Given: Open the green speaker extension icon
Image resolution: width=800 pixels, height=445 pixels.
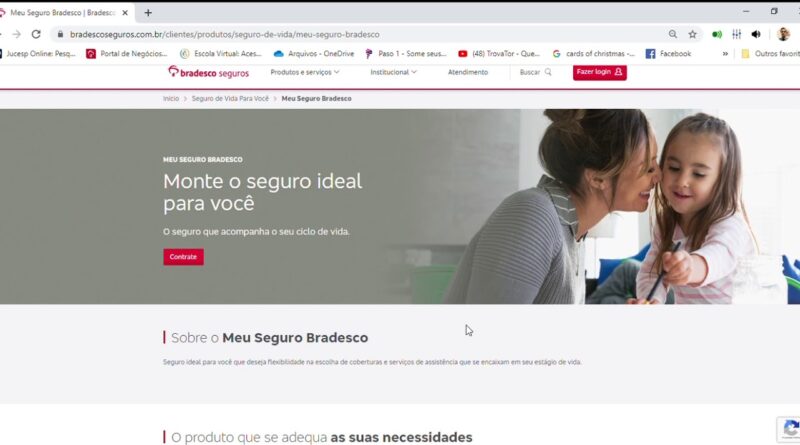Looking at the screenshot, I should (x=717, y=34).
